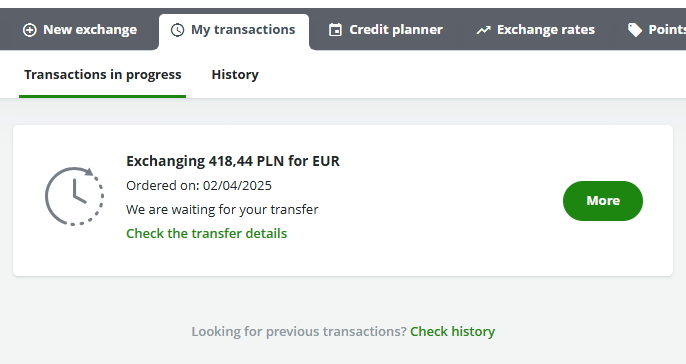Switch to the History sub-tab
Screen dimensions: 686x364
pyautogui.click(x=235, y=75)
